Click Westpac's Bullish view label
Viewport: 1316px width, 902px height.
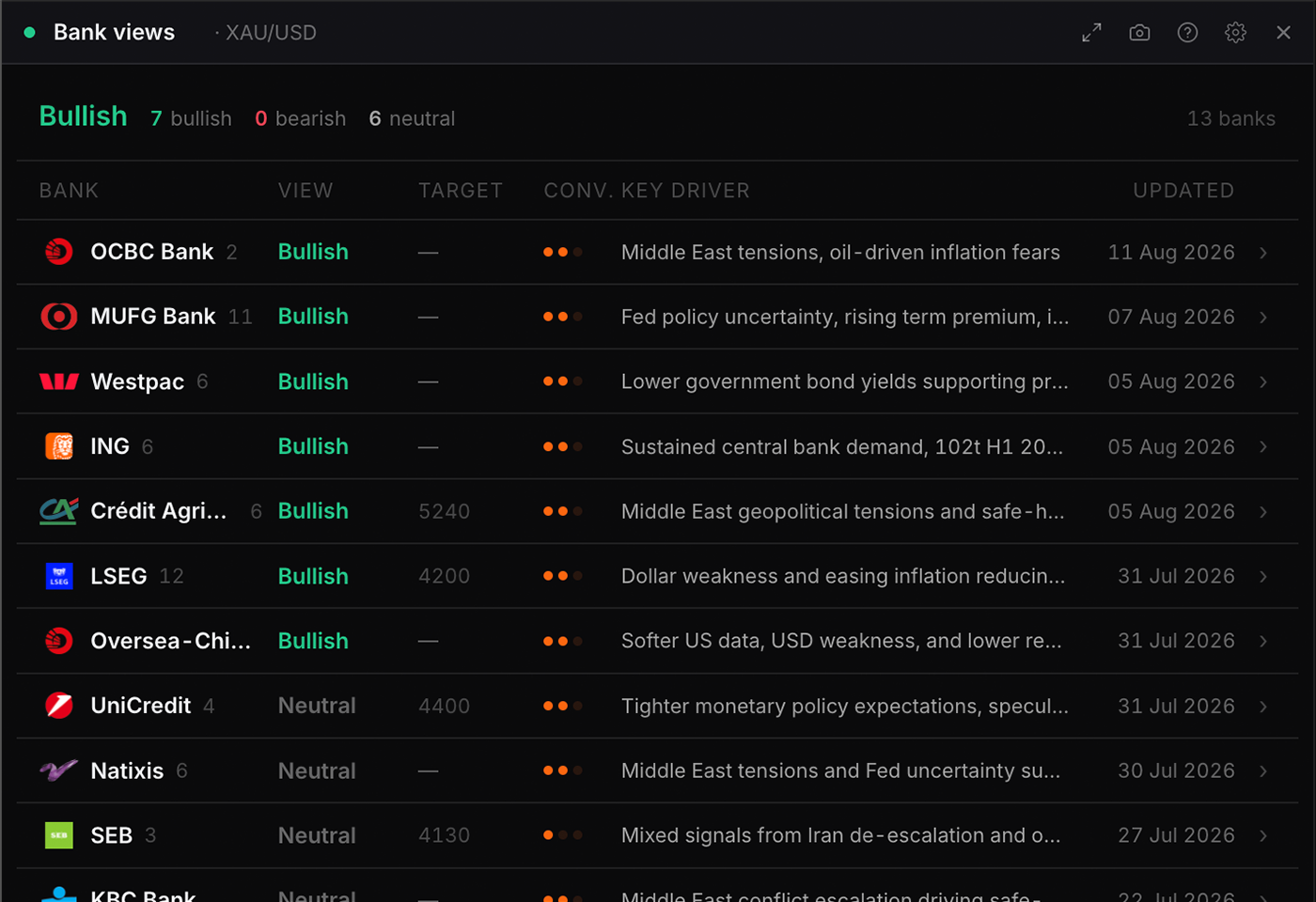coord(313,381)
